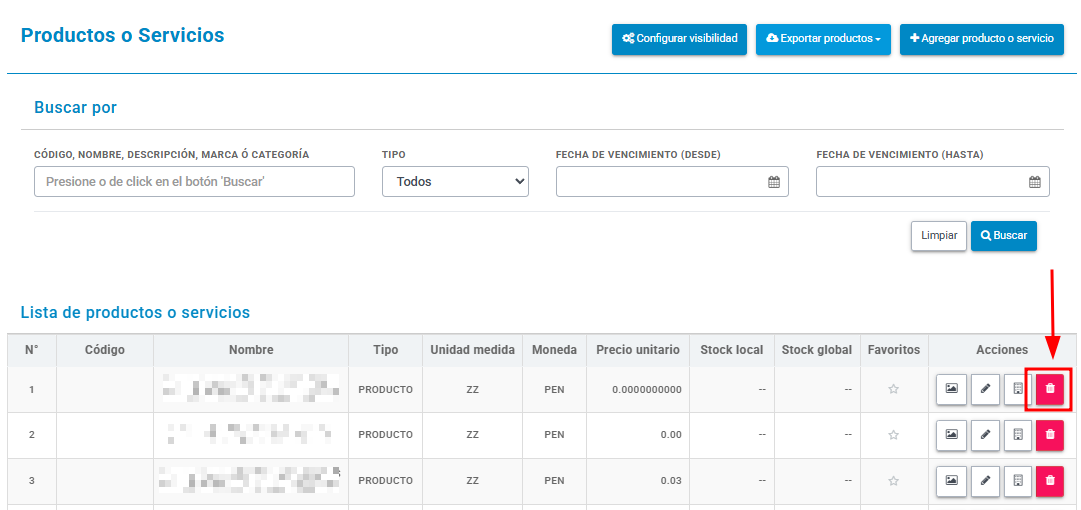Click the código, nombre search input field
The width and height of the screenshot is (1081, 510).
click(194, 181)
